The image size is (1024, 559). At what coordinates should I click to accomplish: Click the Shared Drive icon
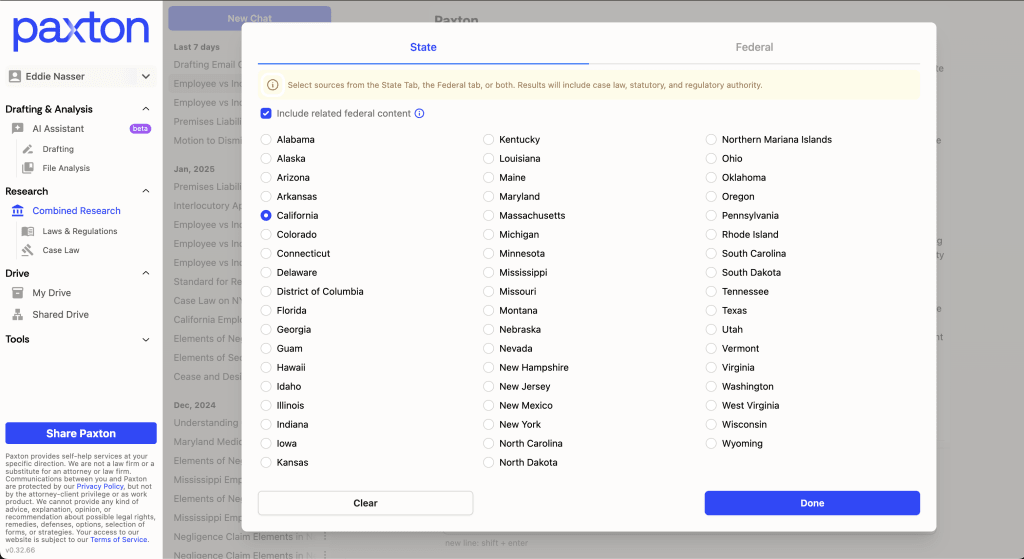17,314
